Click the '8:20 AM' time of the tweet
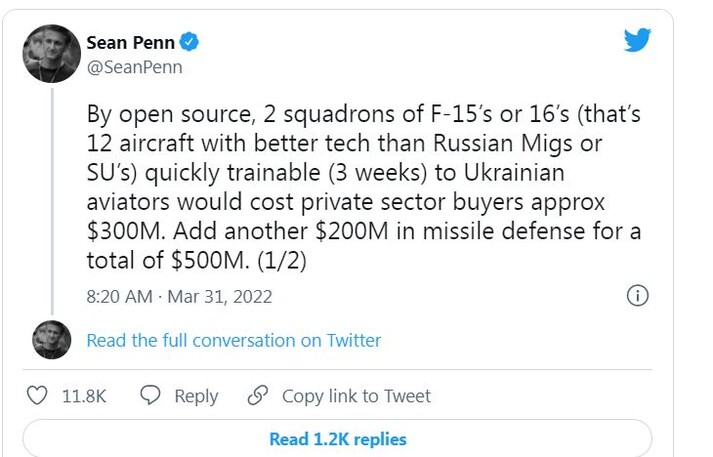713x457 pixels. point(119,297)
